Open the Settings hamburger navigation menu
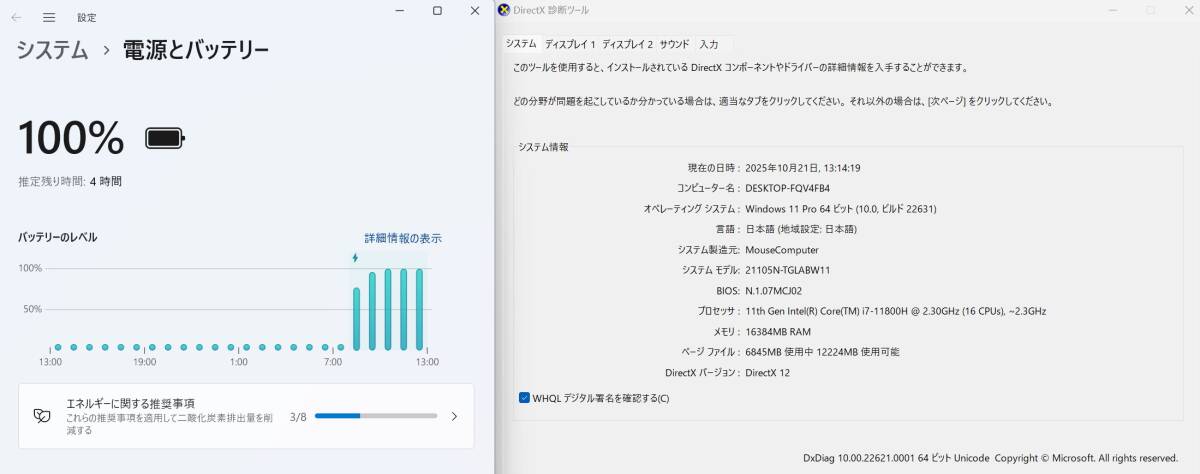Image resolution: width=1200 pixels, height=474 pixels. [x=49, y=17]
